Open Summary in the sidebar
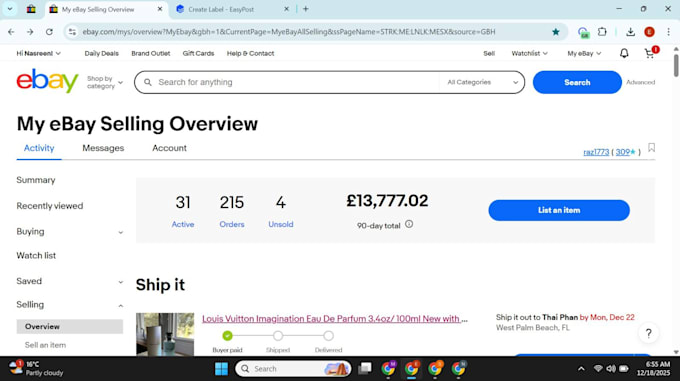Viewport: 680px width, 381px height. tap(36, 180)
